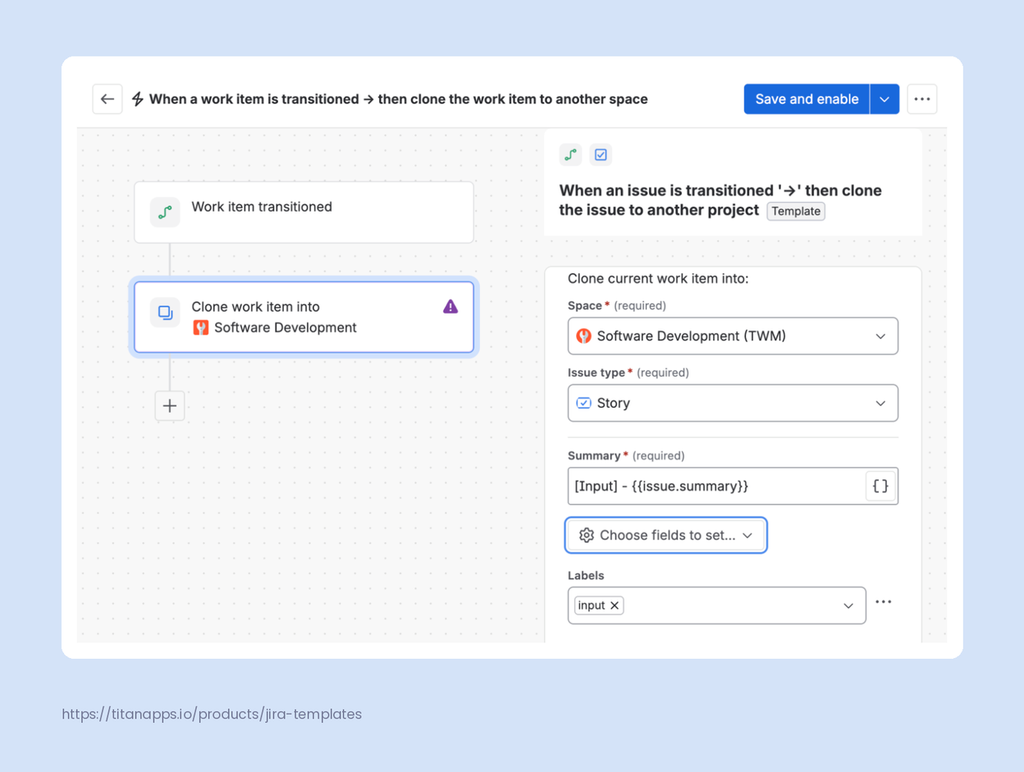
Task: Click the titanapps.io jira-templates URL
Action: click(x=212, y=714)
